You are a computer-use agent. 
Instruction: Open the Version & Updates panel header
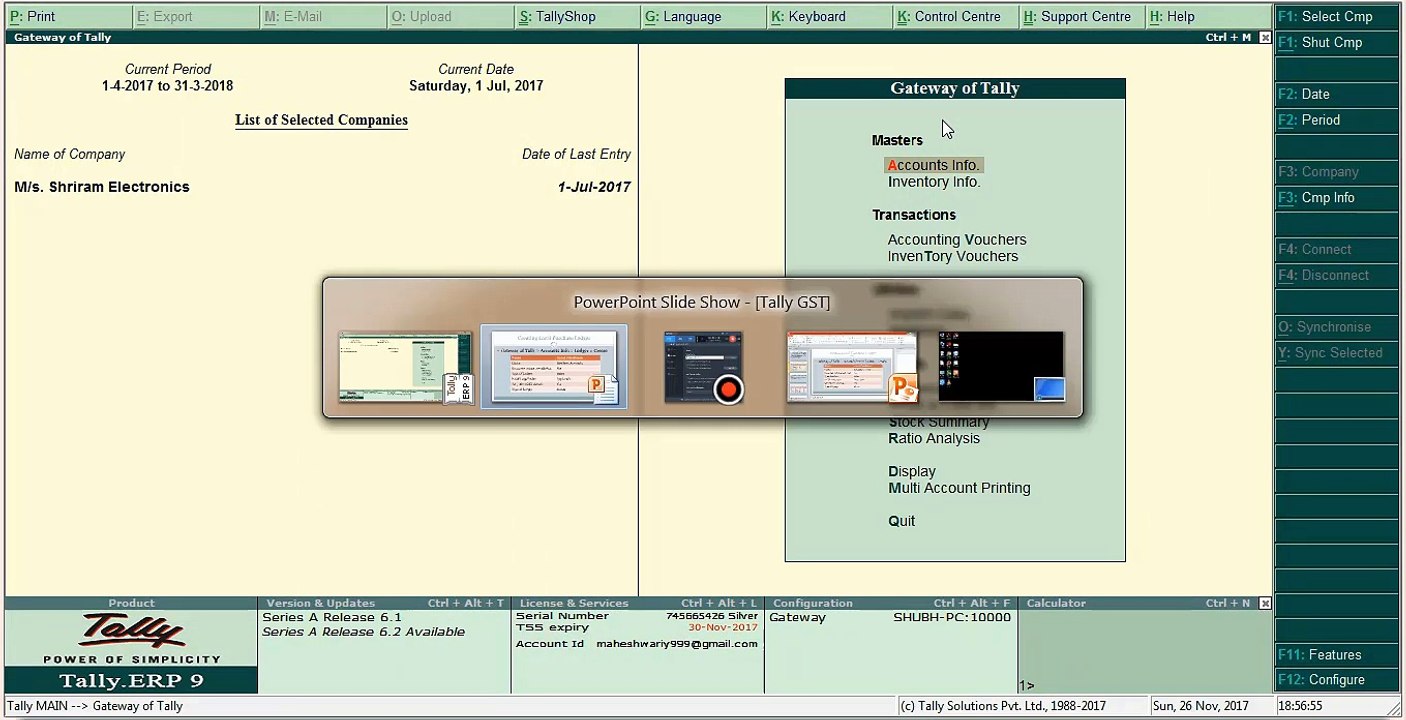(384, 603)
